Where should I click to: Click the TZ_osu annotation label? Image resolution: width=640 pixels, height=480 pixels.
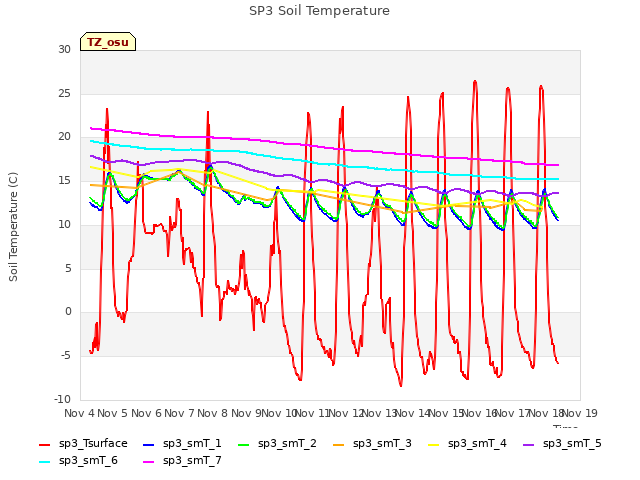pos(108,42)
